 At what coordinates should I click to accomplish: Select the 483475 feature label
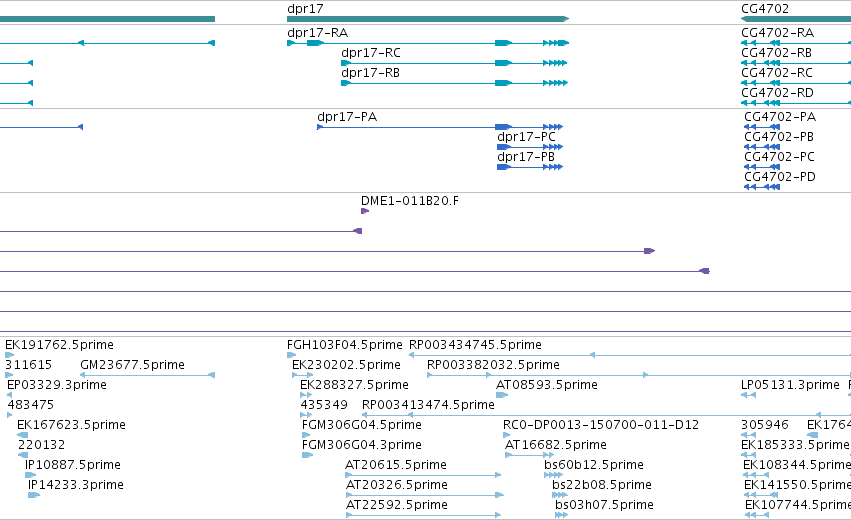[30, 405]
